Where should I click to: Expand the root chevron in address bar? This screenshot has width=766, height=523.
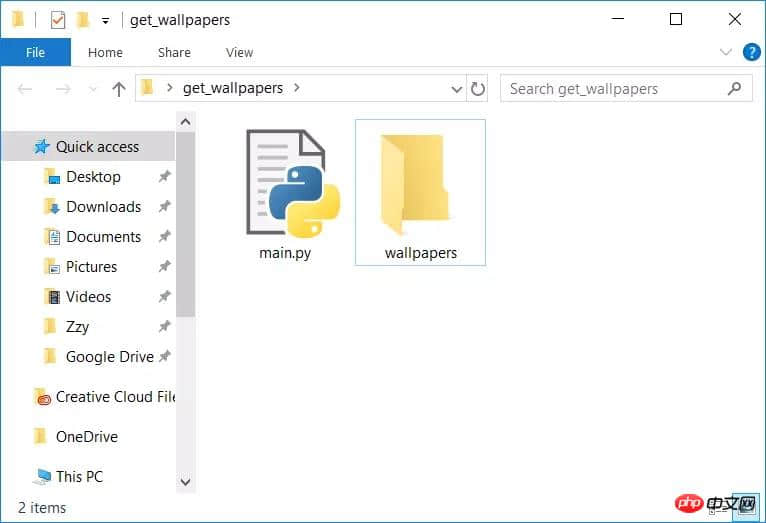tap(170, 88)
